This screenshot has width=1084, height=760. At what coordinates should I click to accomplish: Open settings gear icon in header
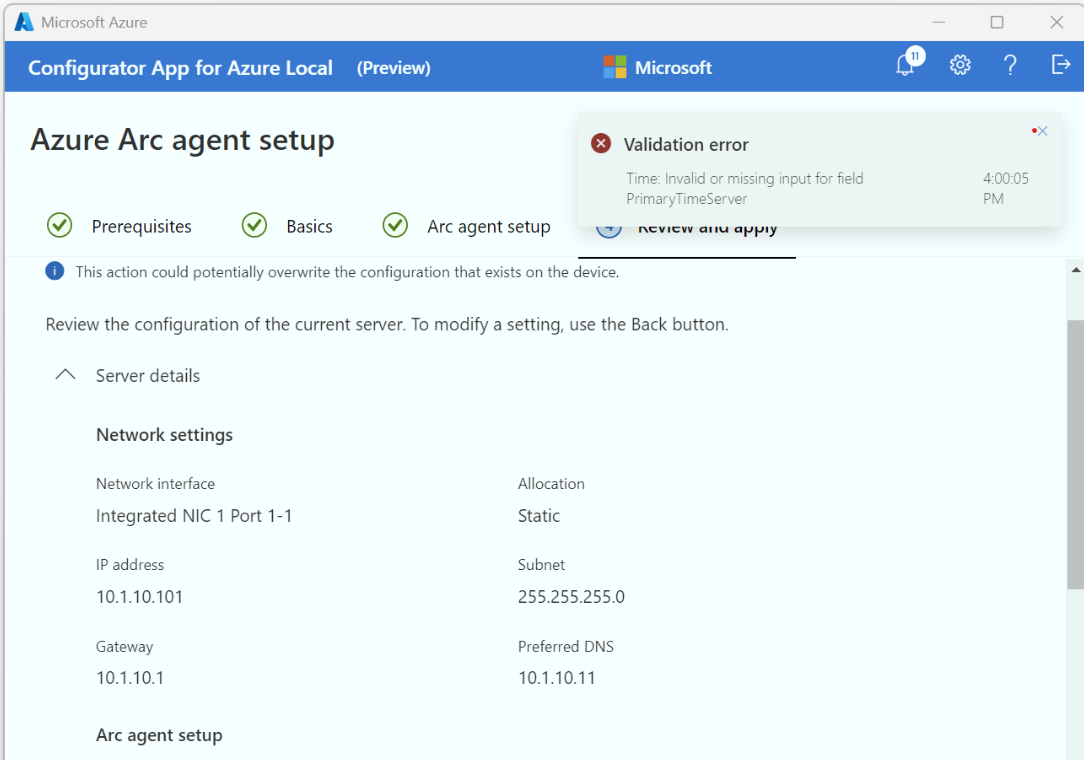pyautogui.click(x=960, y=65)
